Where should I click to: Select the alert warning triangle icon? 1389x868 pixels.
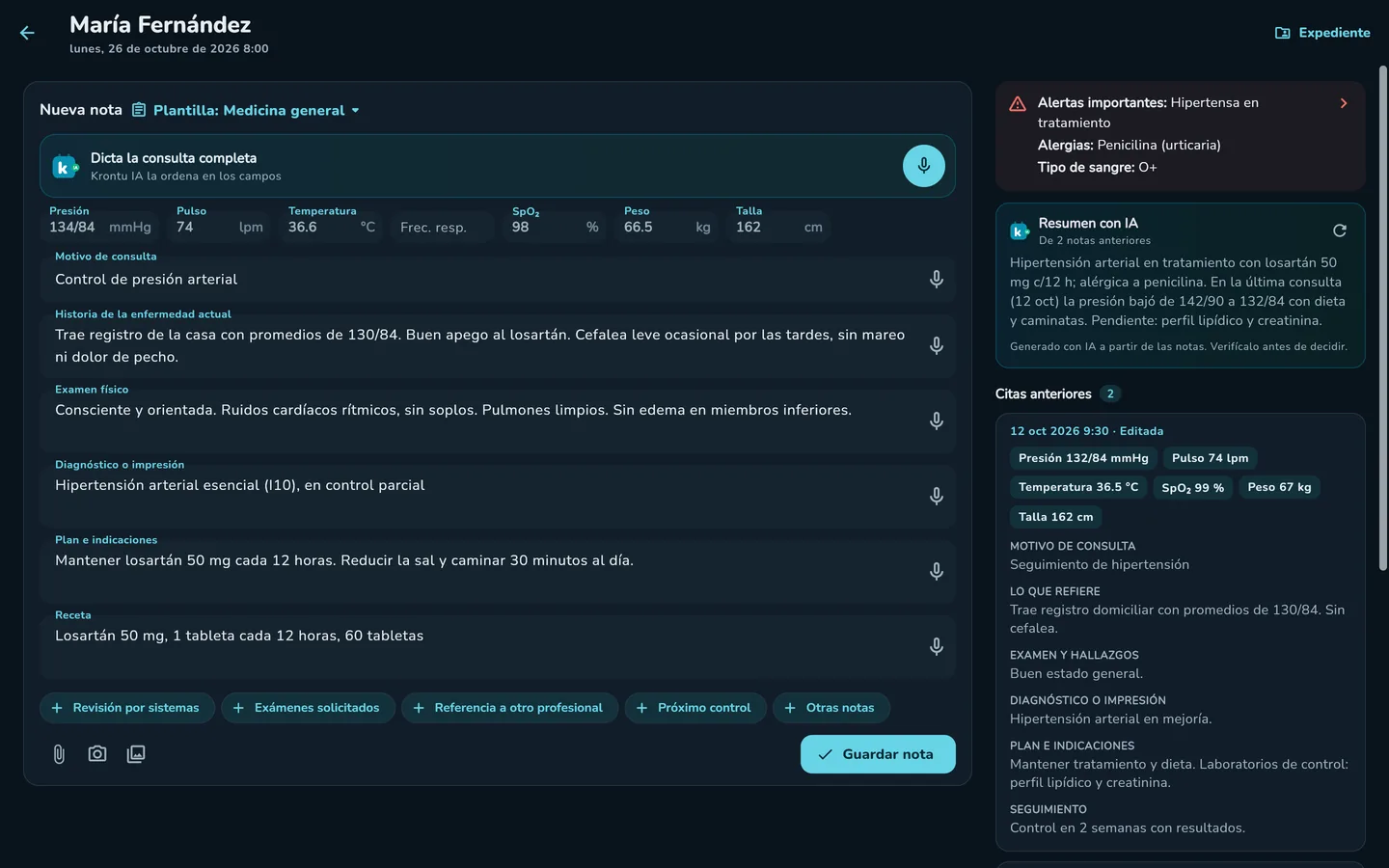coord(1018,104)
